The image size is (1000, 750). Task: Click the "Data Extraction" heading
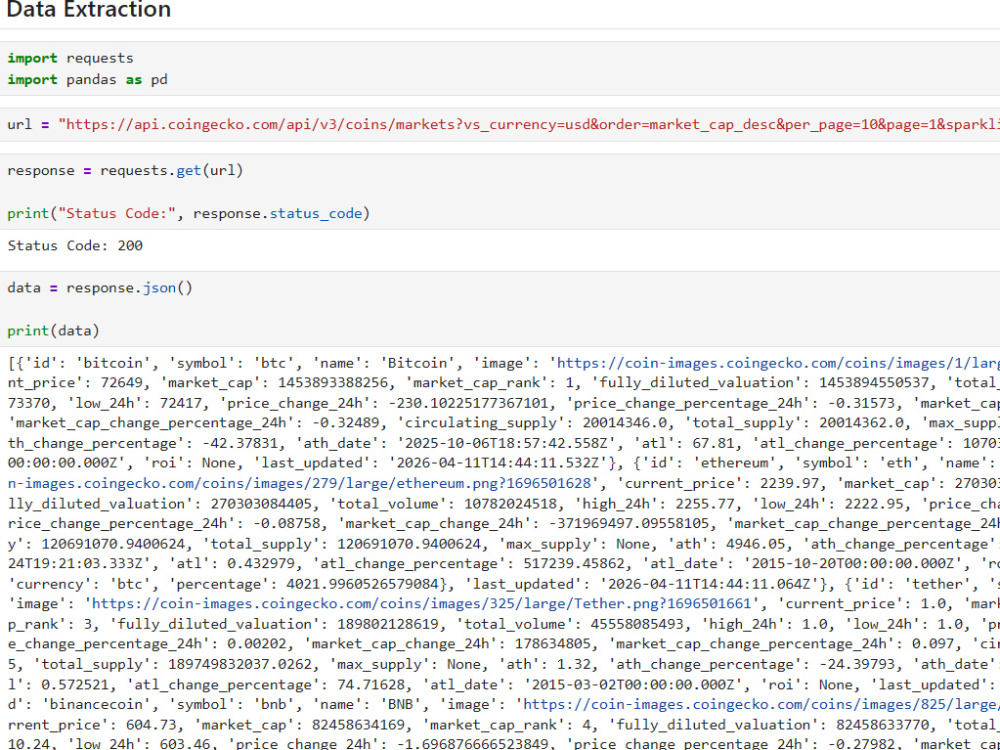point(88,9)
